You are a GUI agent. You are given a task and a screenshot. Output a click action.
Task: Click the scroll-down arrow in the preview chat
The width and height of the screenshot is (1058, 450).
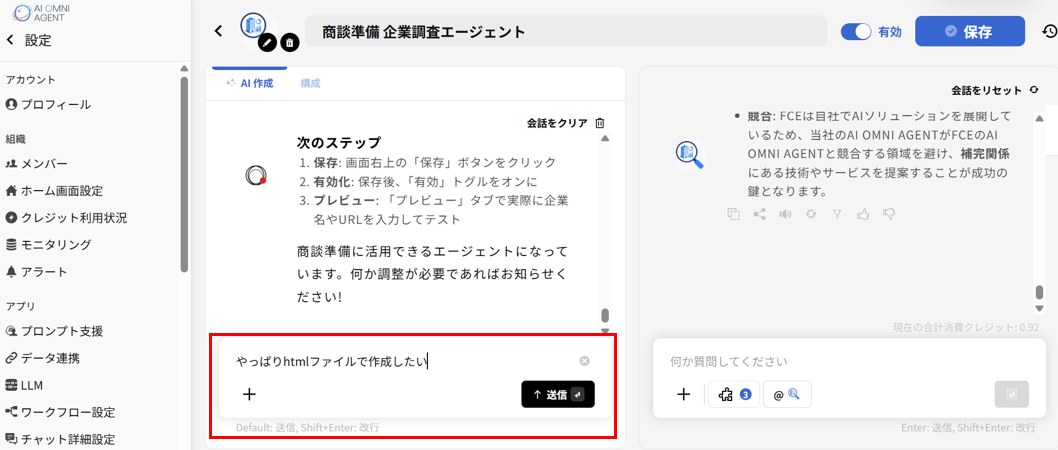[x=1040, y=308]
